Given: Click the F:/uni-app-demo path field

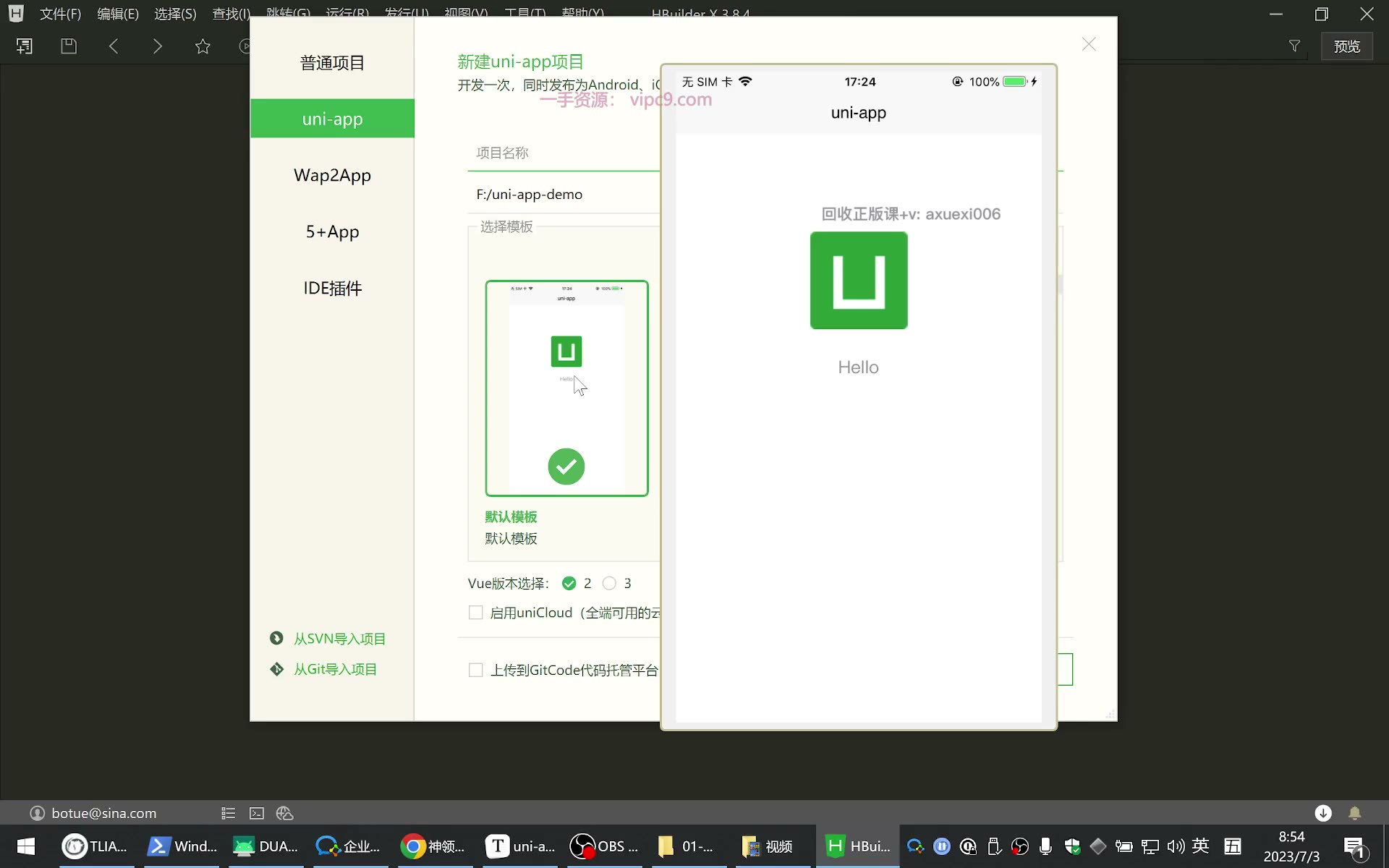Looking at the screenshot, I should point(564,194).
